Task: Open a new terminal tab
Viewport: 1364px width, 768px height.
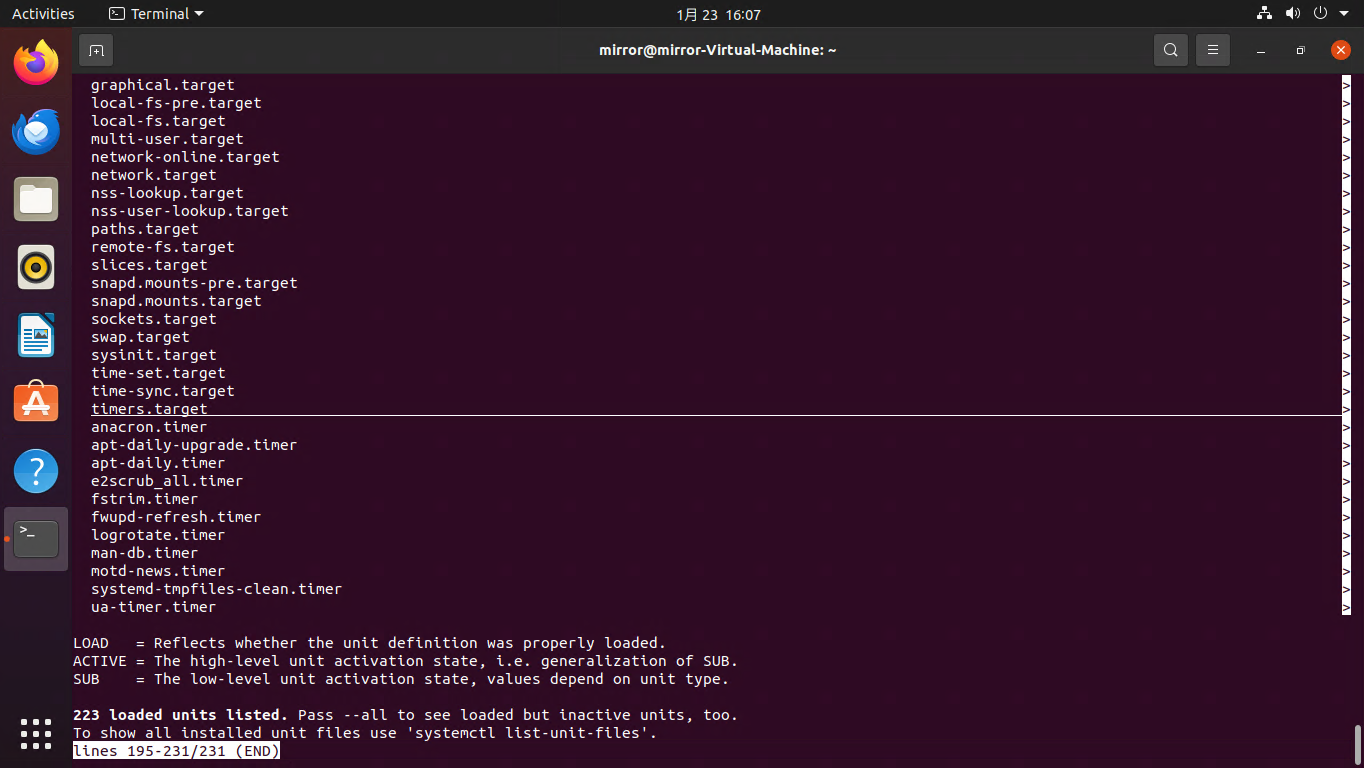Action: coord(96,50)
